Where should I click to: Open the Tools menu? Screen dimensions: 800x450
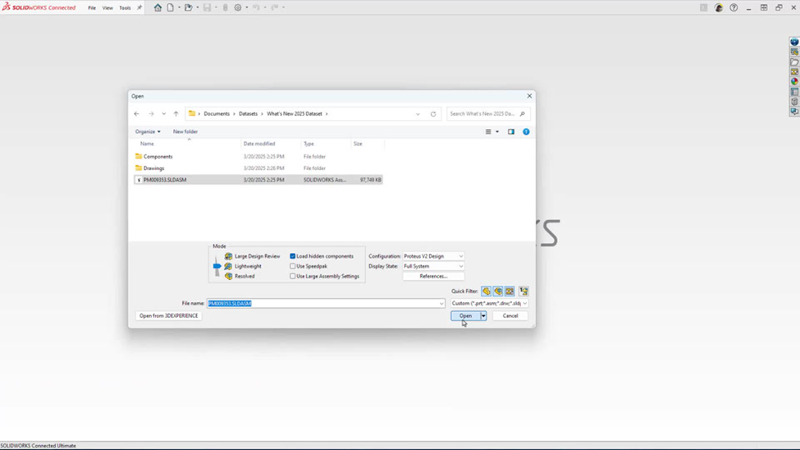click(x=125, y=8)
